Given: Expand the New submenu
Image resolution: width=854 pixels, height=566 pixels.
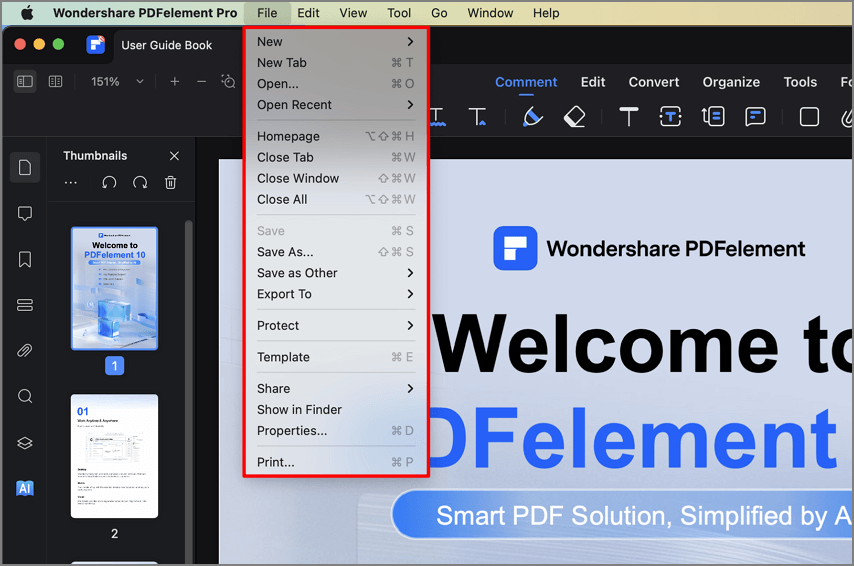Looking at the screenshot, I should [336, 41].
